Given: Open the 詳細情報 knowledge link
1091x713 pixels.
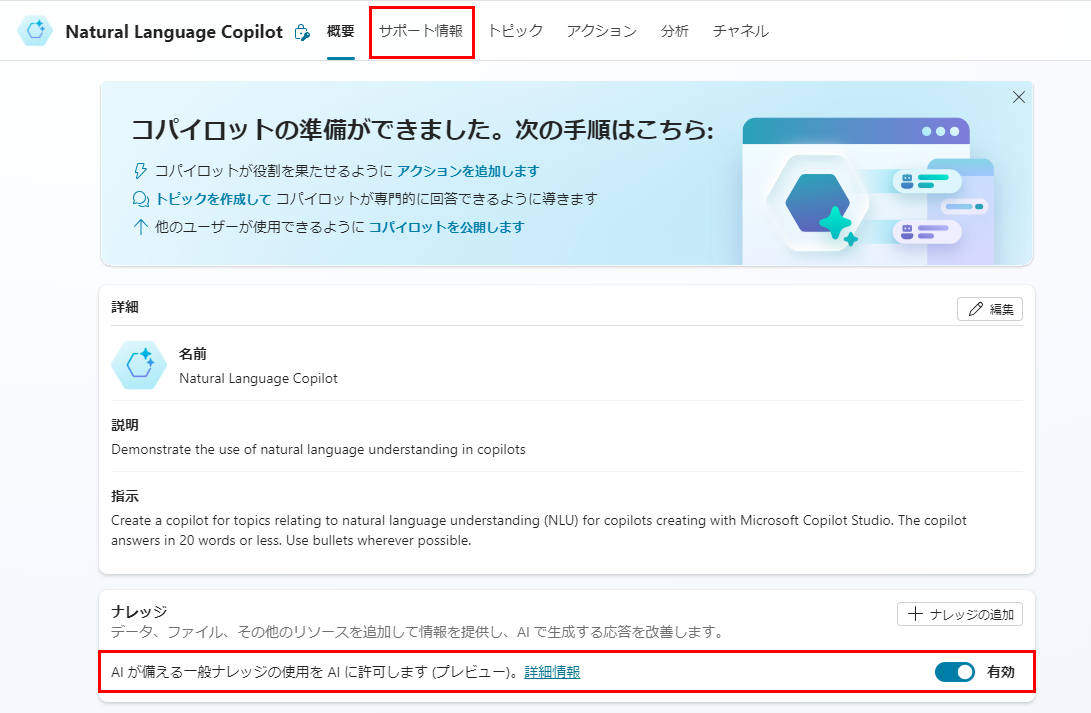Looking at the screenshot, I should pyautogui.click(x=552, y=673).
